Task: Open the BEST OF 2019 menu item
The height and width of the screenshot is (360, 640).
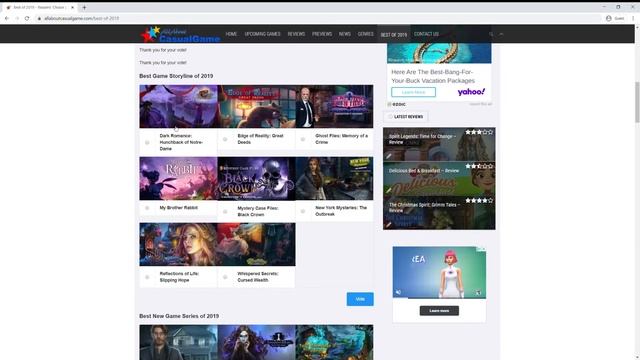Action: [x=394, y=35]
